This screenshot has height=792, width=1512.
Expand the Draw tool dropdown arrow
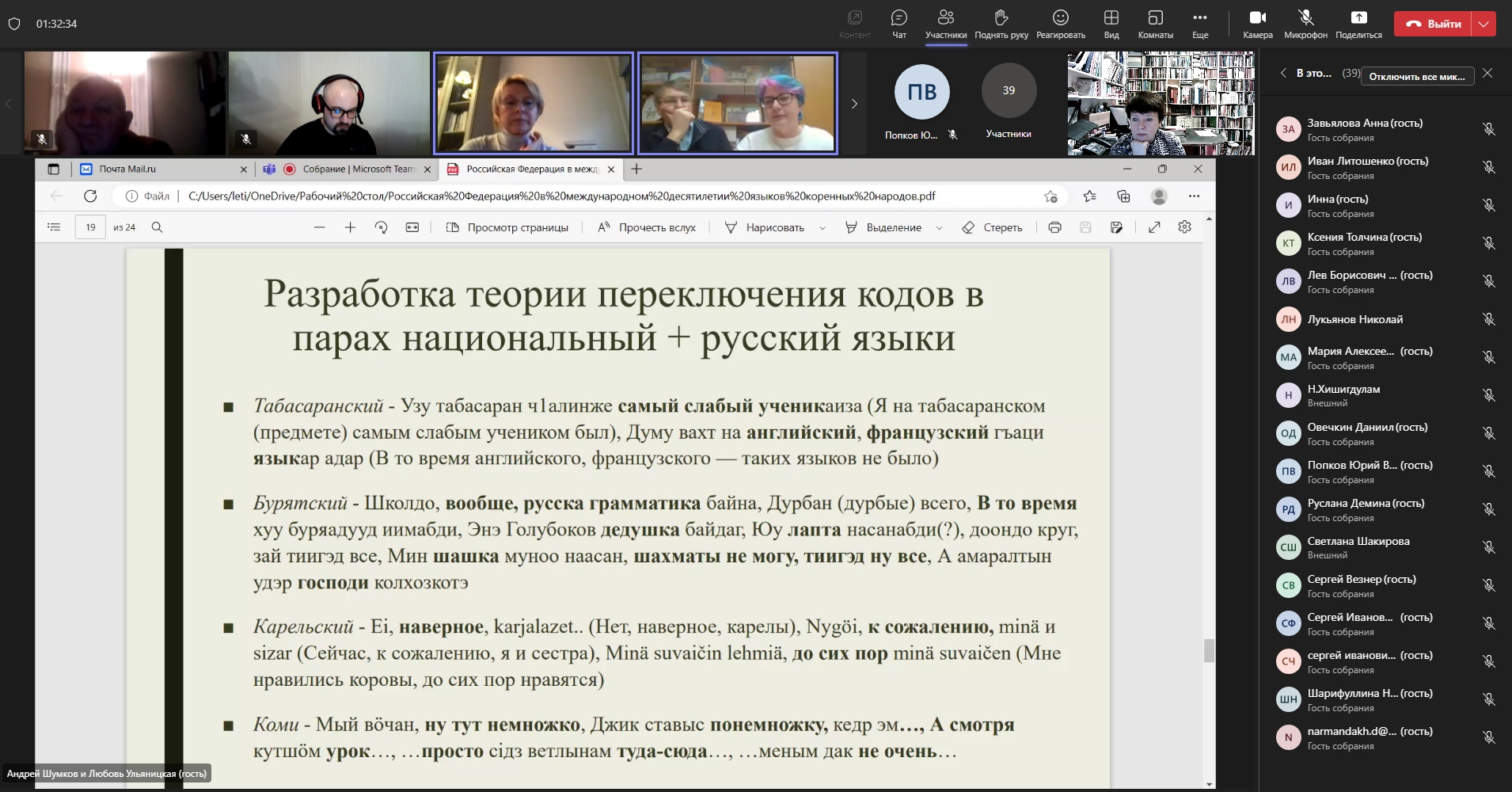tap(822, 228)
